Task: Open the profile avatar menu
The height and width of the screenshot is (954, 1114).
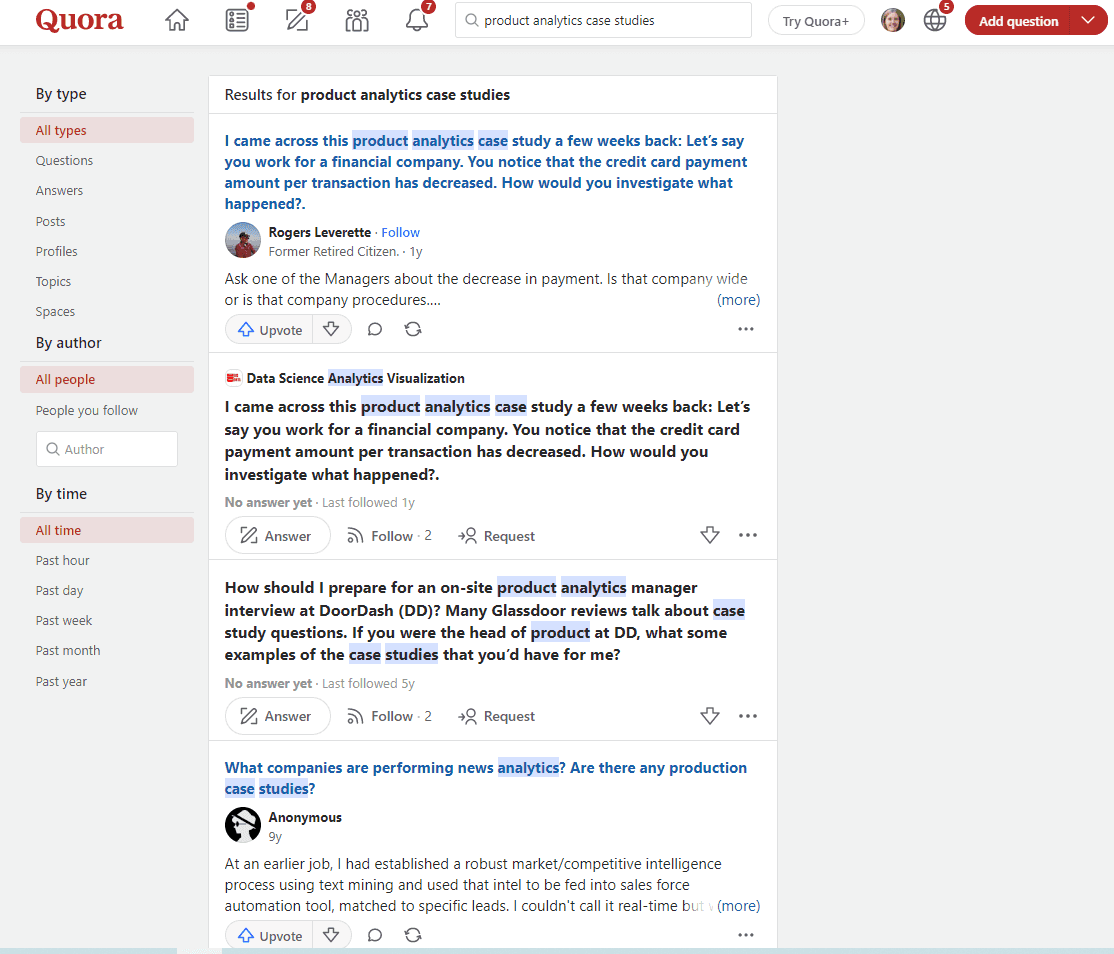Action: click(x=893, y=21)
